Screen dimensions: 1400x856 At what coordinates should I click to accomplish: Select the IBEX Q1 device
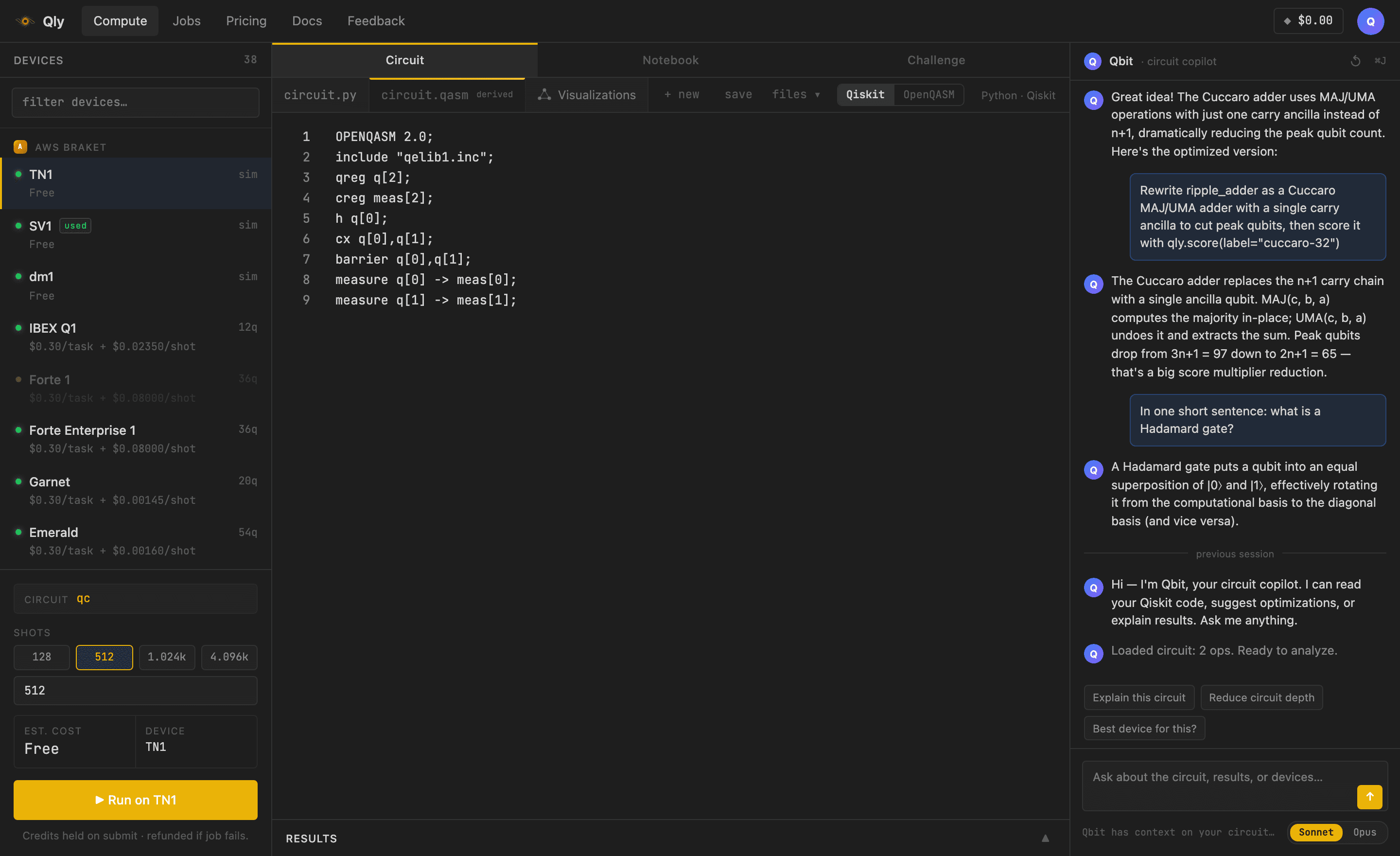(135, 337)
